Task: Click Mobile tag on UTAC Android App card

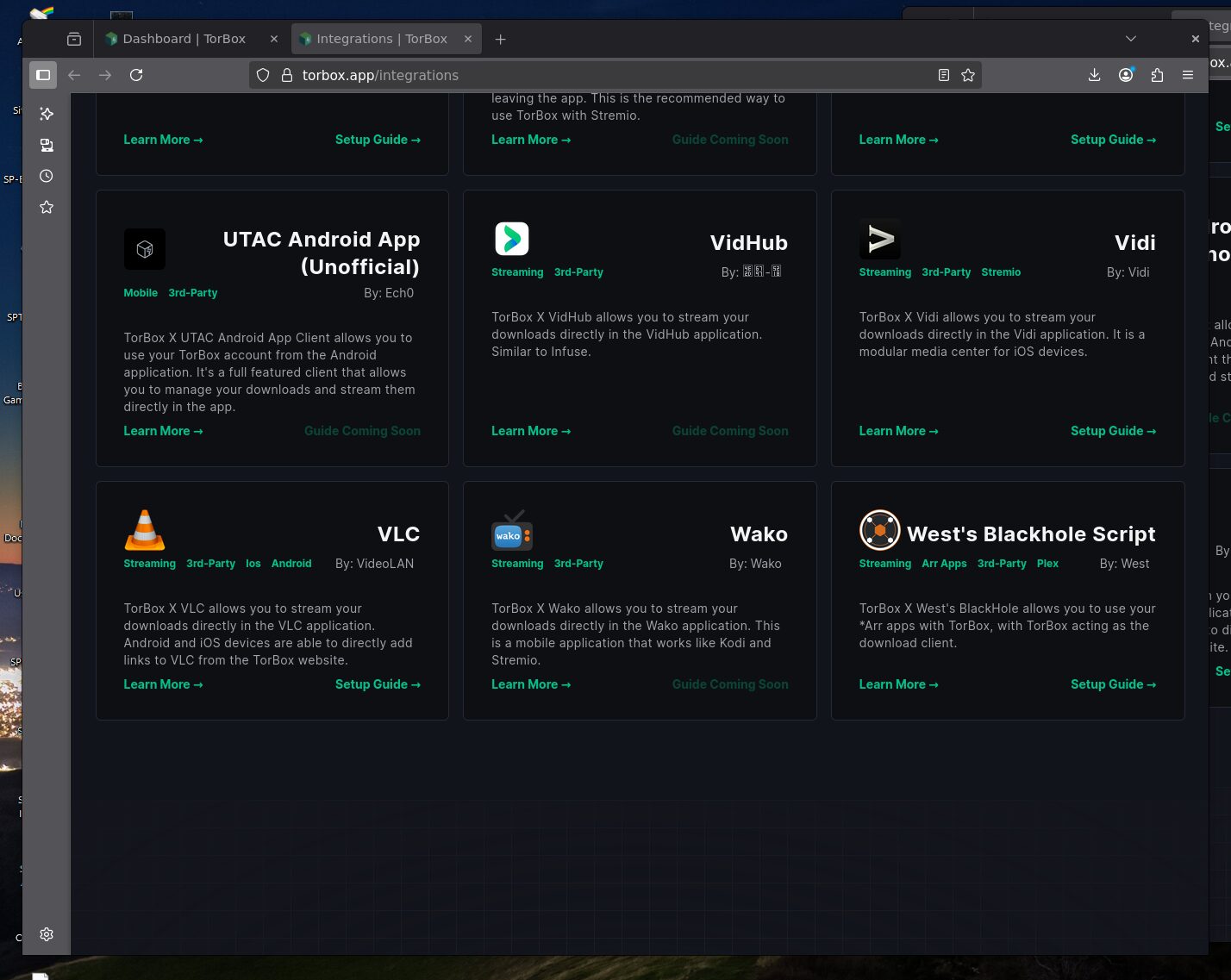Action: (141, 293)
